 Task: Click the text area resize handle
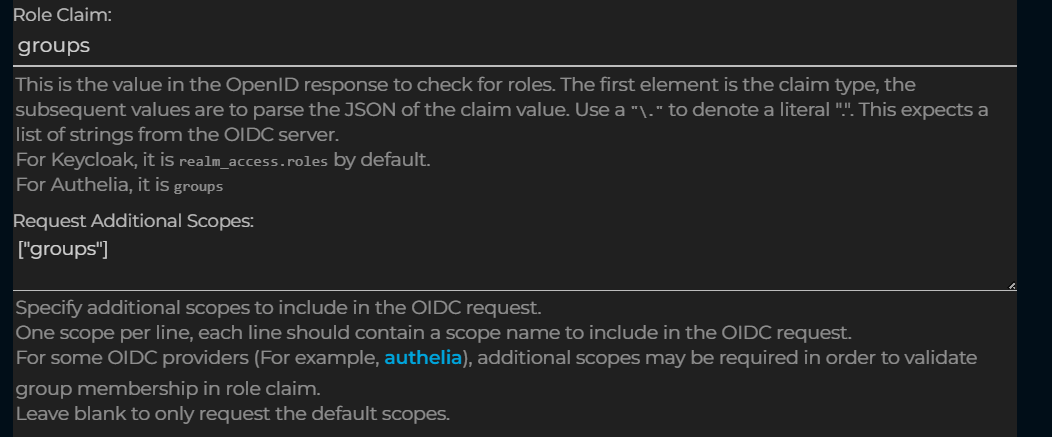tap(1012, 286)
